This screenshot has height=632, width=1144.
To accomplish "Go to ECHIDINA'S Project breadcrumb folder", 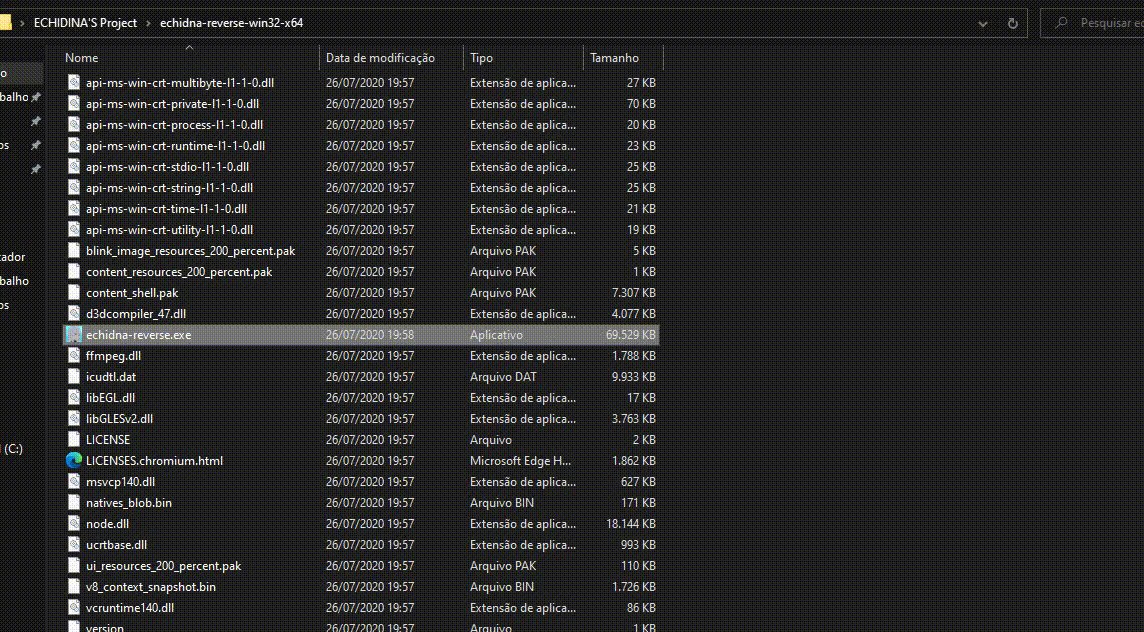I will click(85, 23).
